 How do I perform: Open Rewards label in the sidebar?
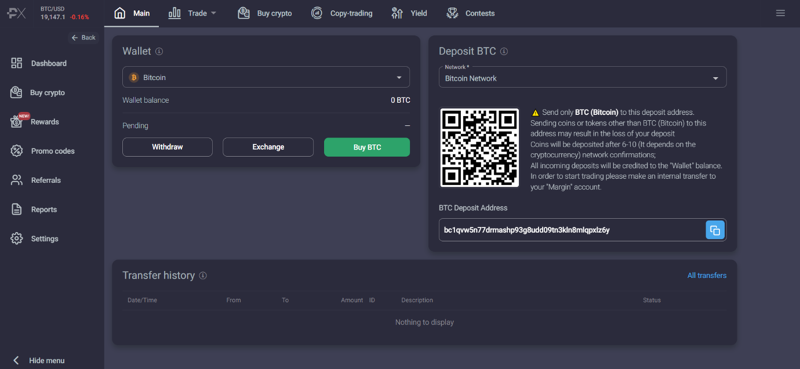point(45,122)
